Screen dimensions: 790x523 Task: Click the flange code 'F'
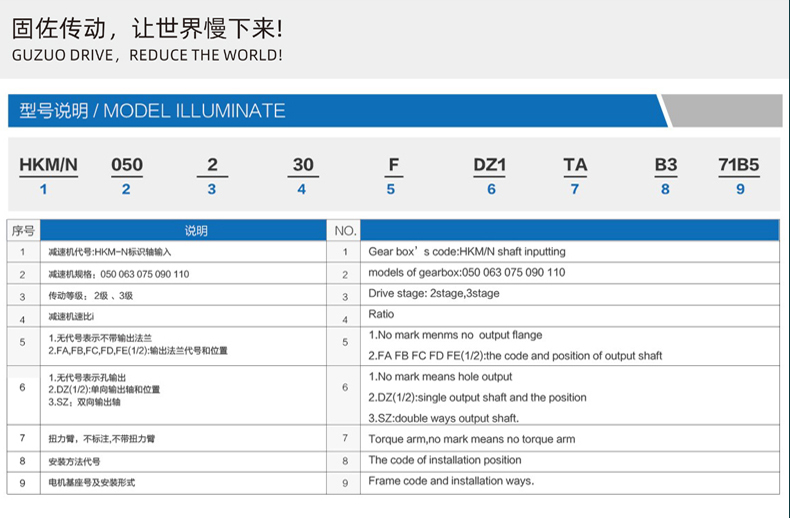(393, 165)
